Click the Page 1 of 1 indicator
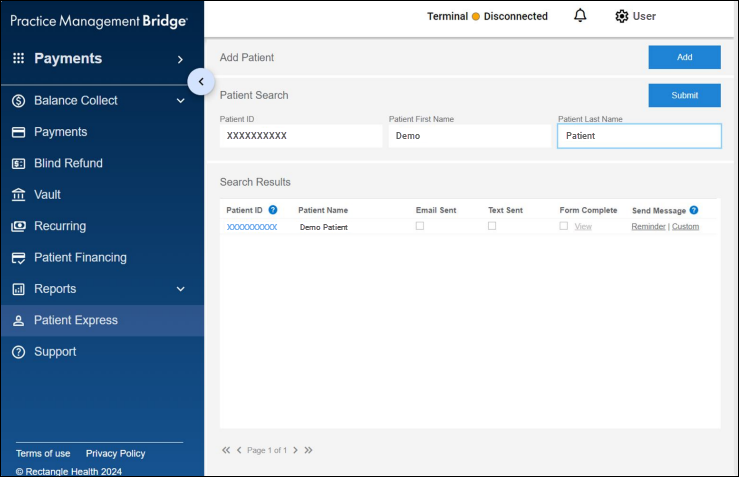Image resolution: width=739 pixels, height=477 pixels. click(267, 450)
